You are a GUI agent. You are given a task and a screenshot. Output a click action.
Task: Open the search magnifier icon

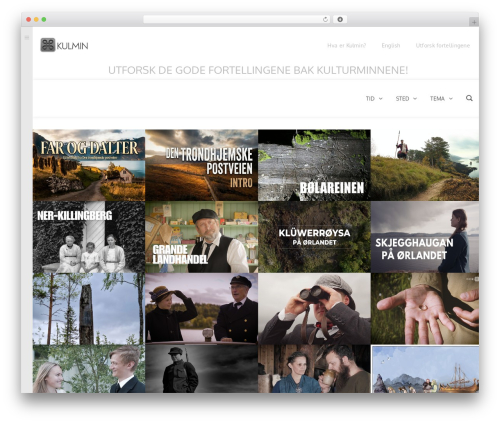pos(469,98)
